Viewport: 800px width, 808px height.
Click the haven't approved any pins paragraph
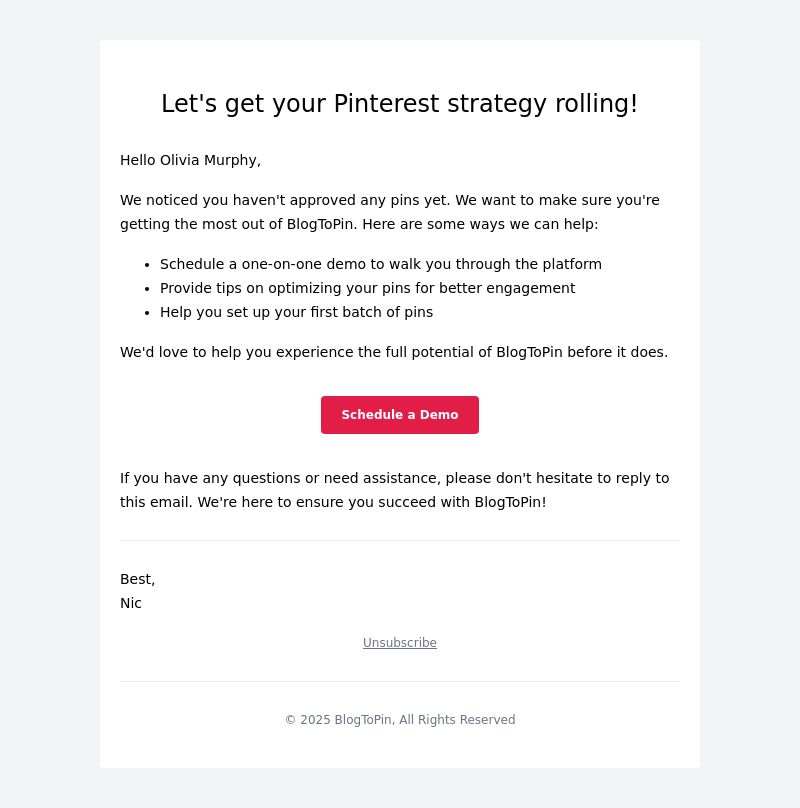(x=390, y=212)
